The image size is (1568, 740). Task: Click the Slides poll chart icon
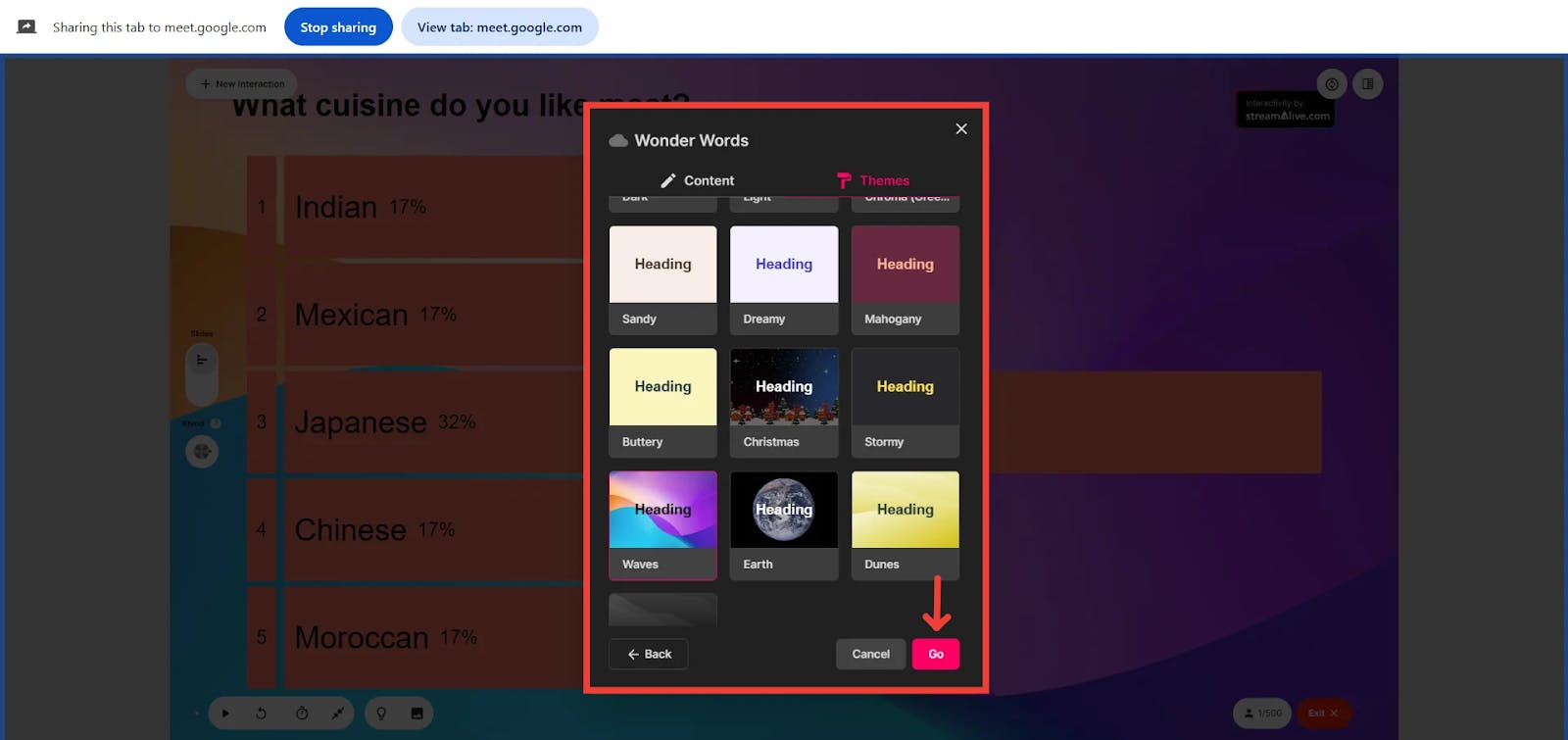click(x=202, y=361)
